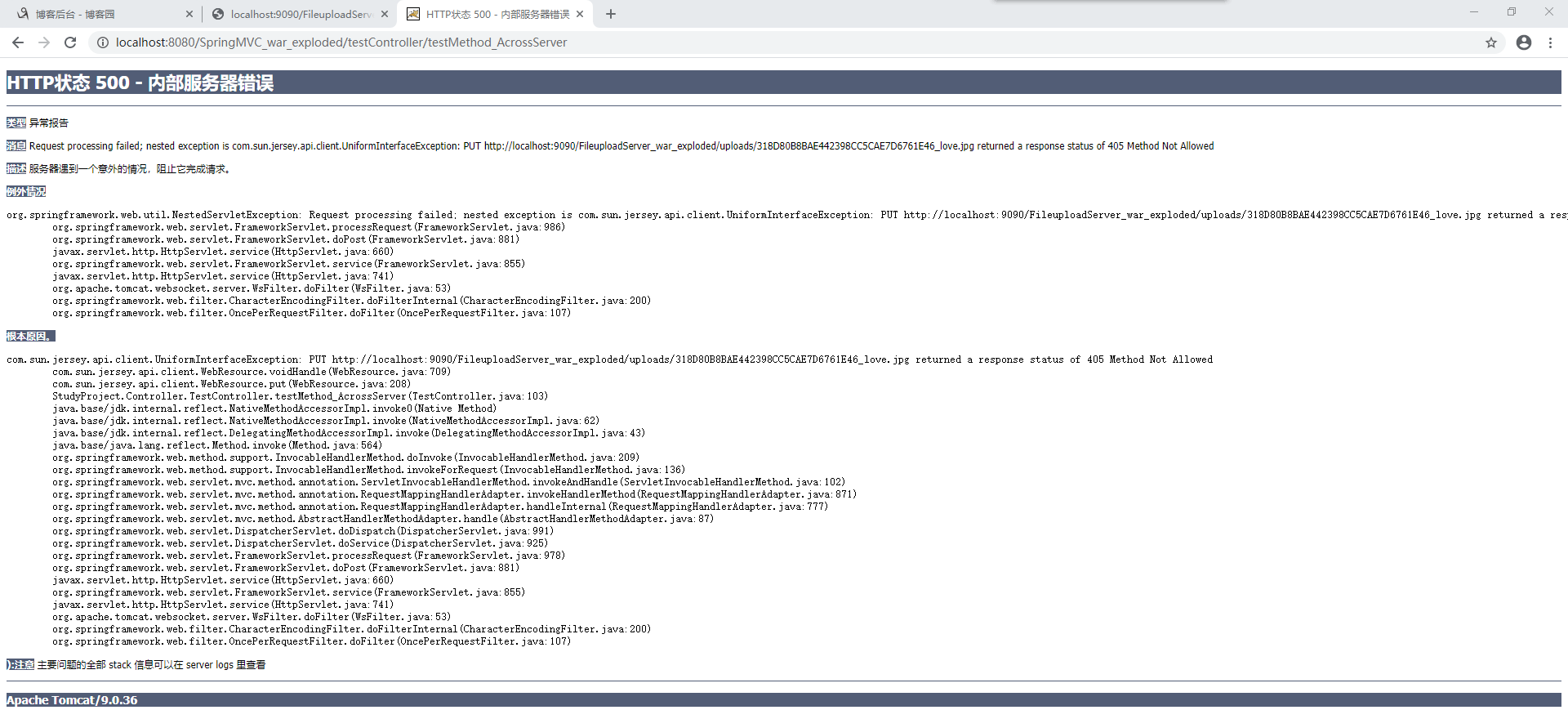Viewport: 1568px width, 710px height.
Task: Focus the address bar URL
Action: coord(341,42)
